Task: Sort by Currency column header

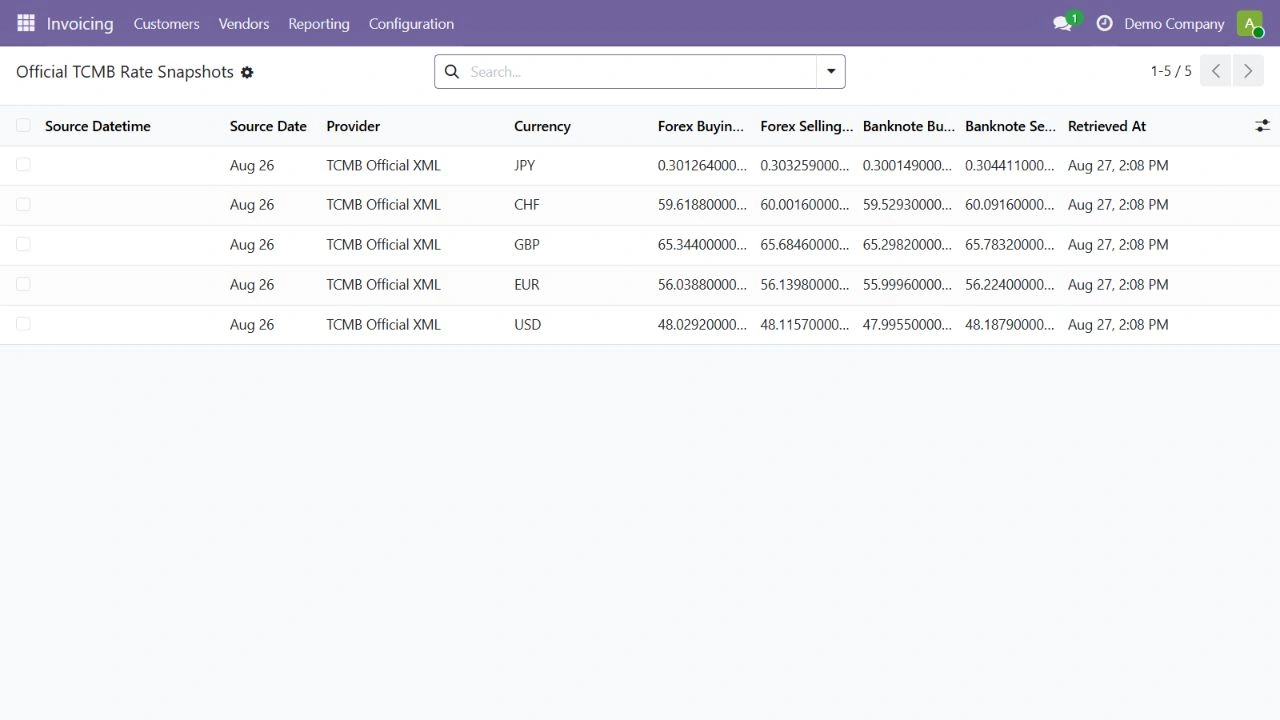Action: click(x=542, y=126)
